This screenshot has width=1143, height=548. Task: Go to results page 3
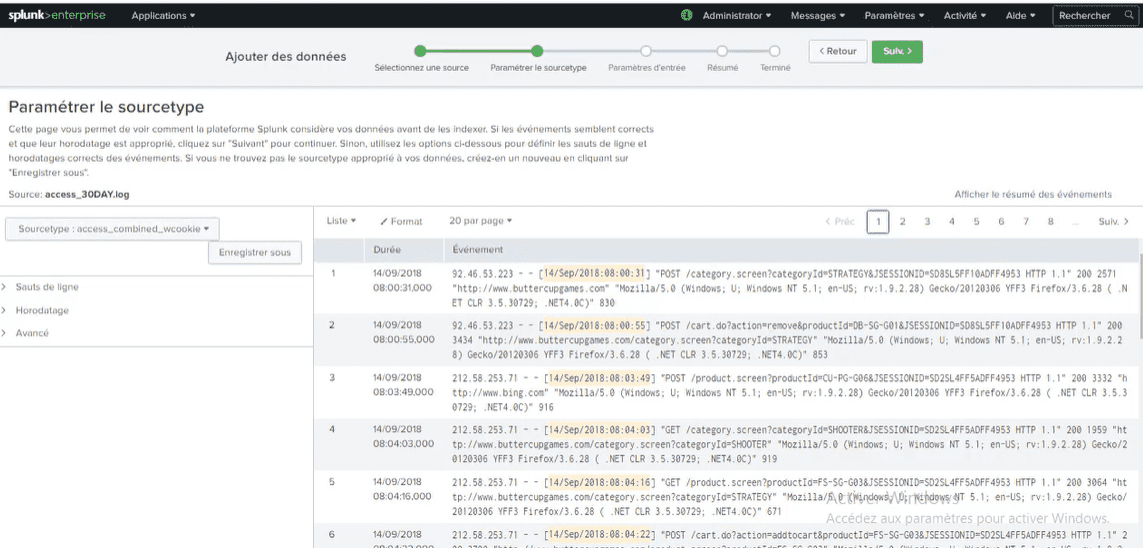(x=927, y=222)
